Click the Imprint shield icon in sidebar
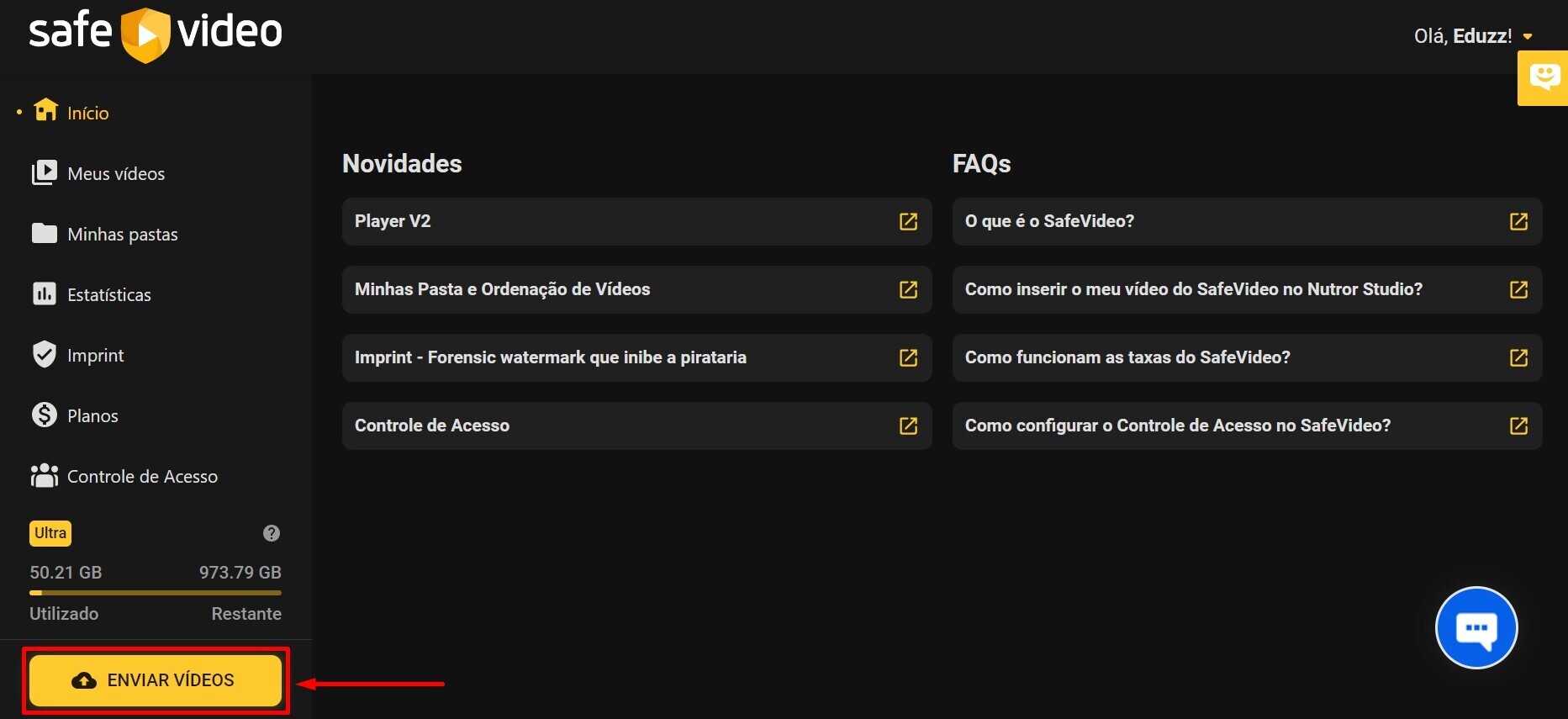 [x=44, y=355]
